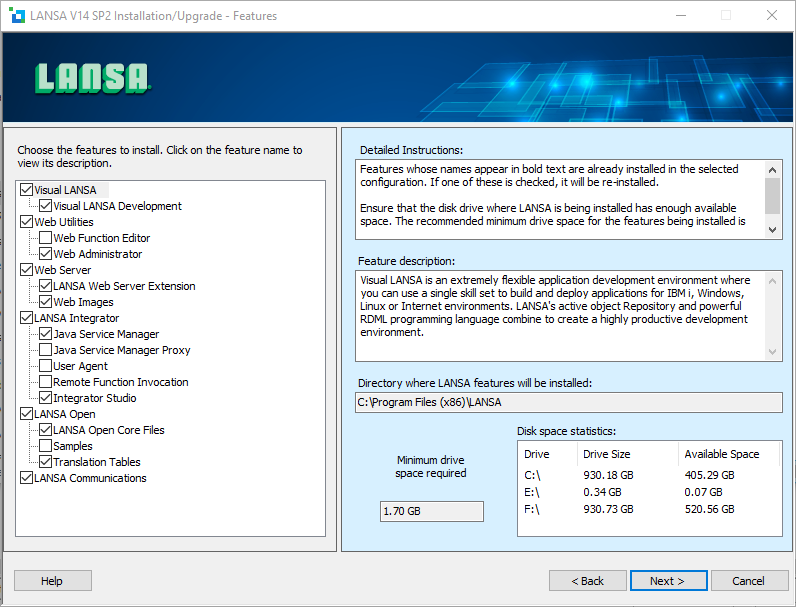Select the LANSA Open Core Files name
This screenshot has height=607, width=796.
click(x=109, y=429)
